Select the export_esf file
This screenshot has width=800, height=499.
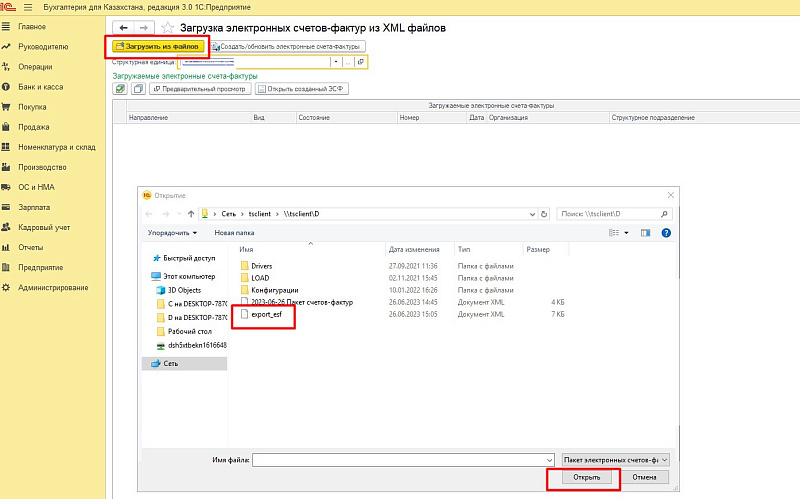267,314
